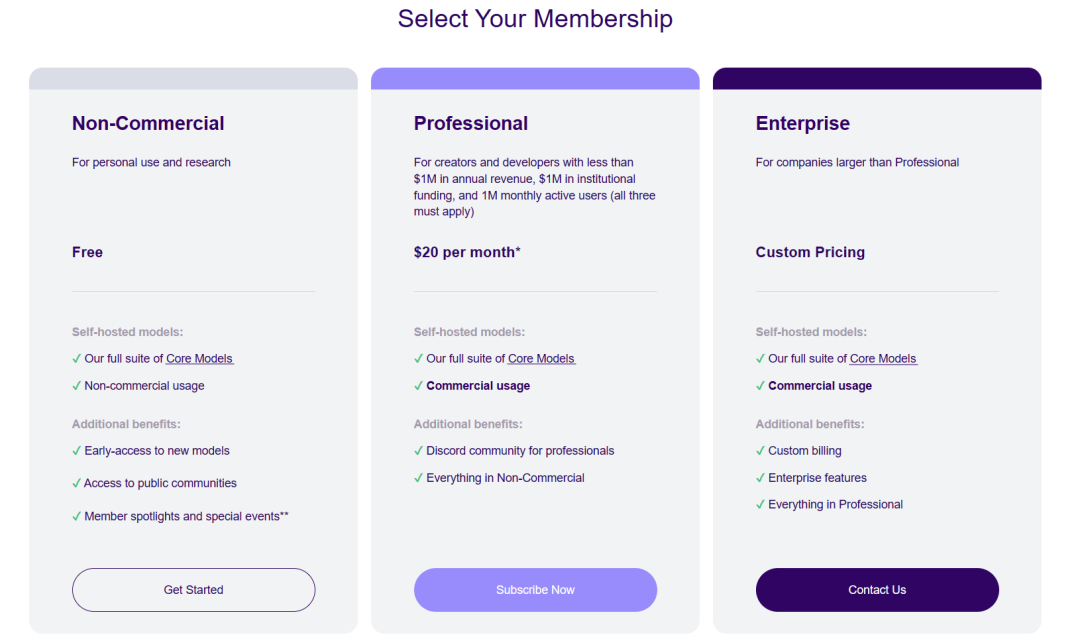1080x641 pixels.
Task: Click the $20 per month price text
Action: coord(467,253)
